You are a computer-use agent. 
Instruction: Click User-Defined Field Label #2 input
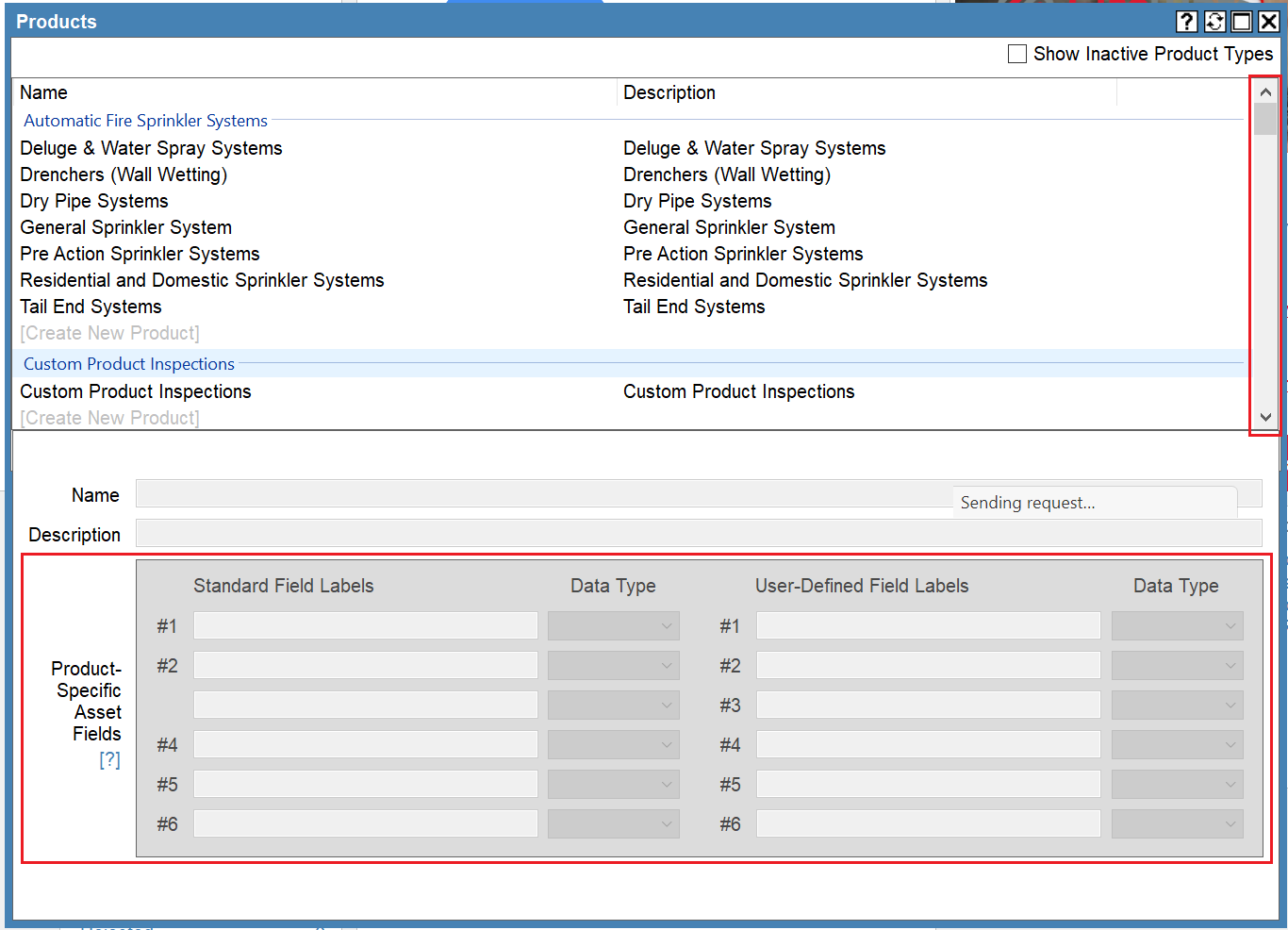pos(929,665)
